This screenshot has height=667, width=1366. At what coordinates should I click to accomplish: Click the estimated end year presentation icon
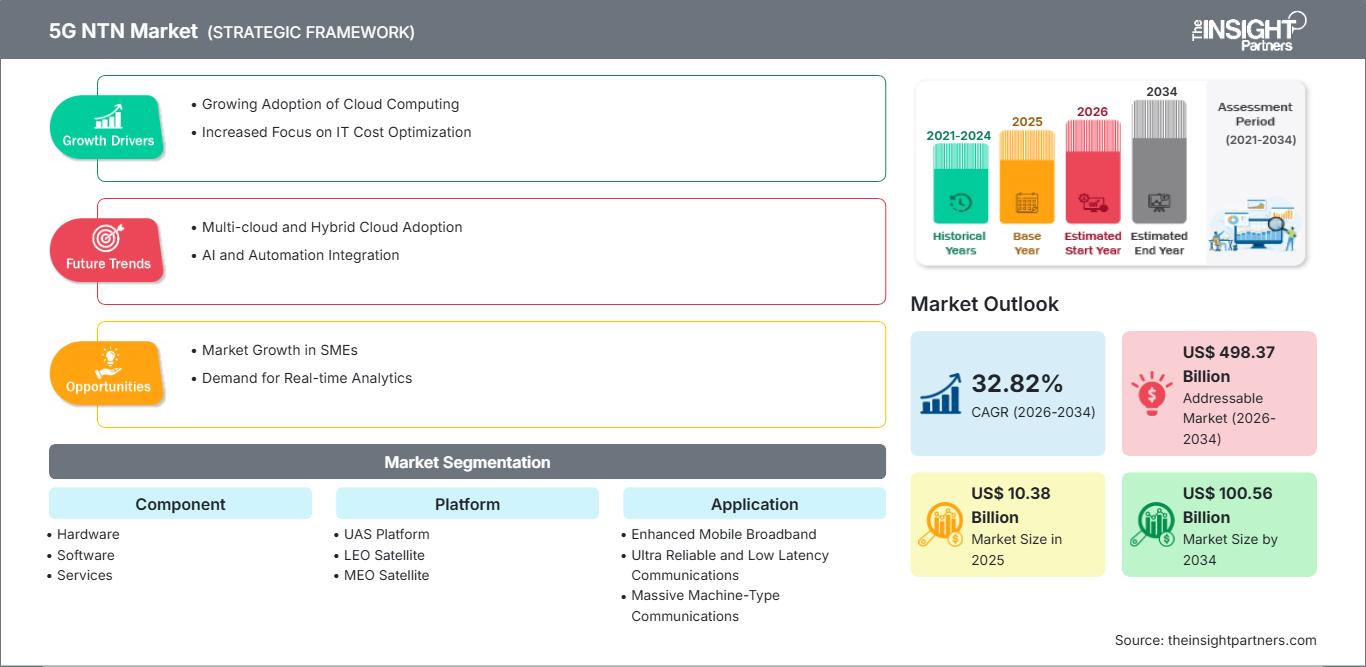coord(1159,203)
